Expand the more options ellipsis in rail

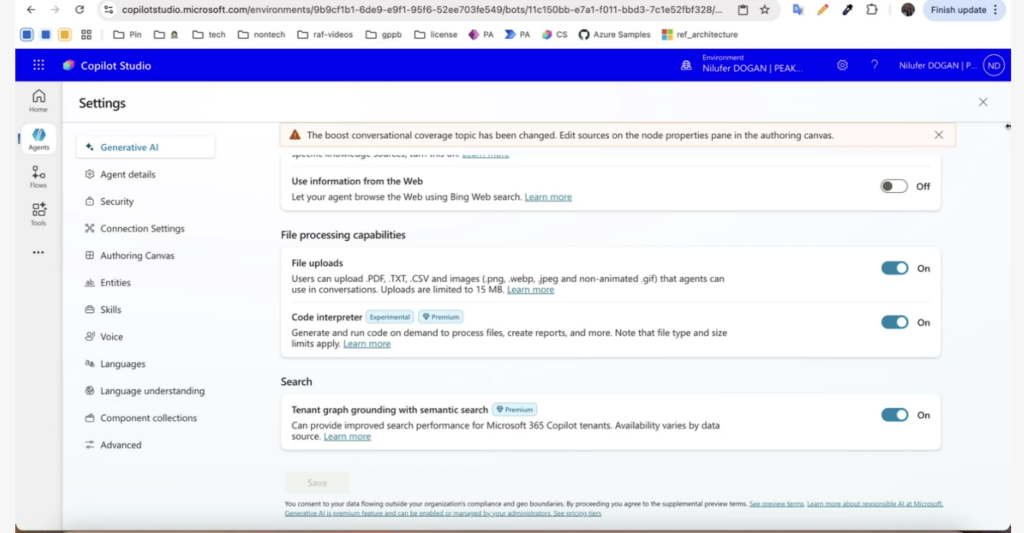[x=38, y=253]
